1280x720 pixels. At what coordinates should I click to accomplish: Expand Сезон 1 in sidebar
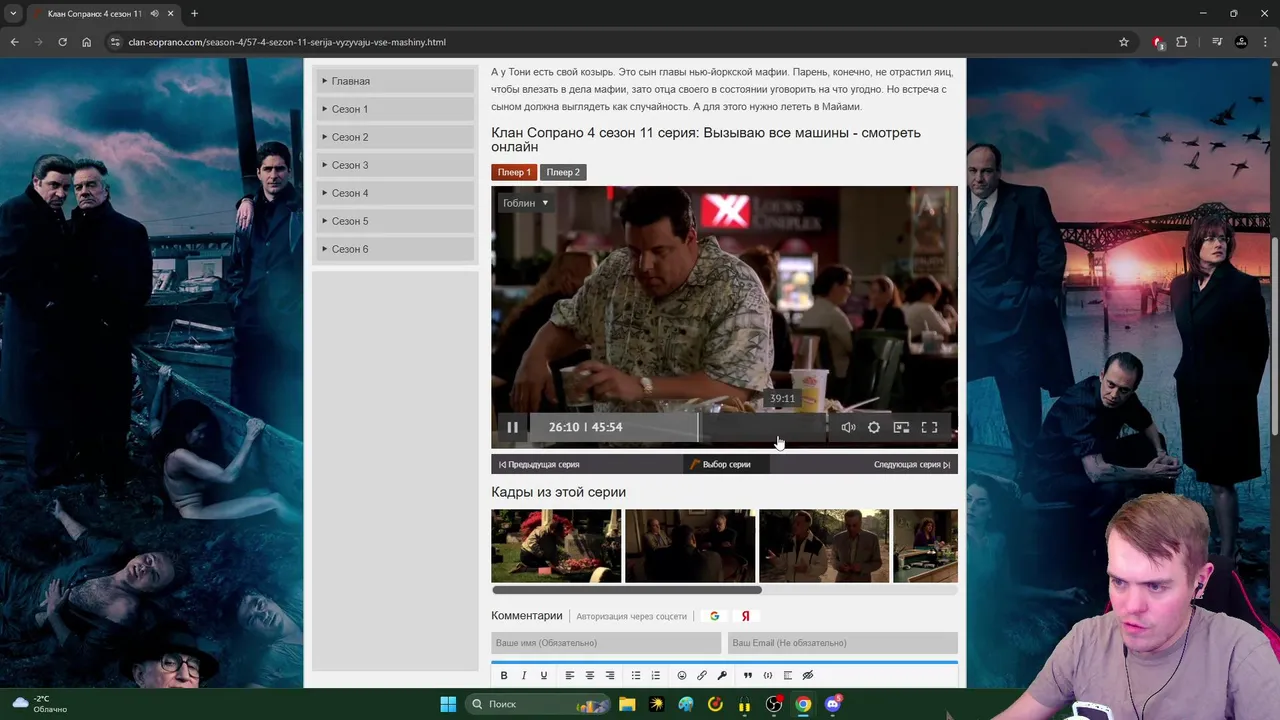click(x=395, y=109)
